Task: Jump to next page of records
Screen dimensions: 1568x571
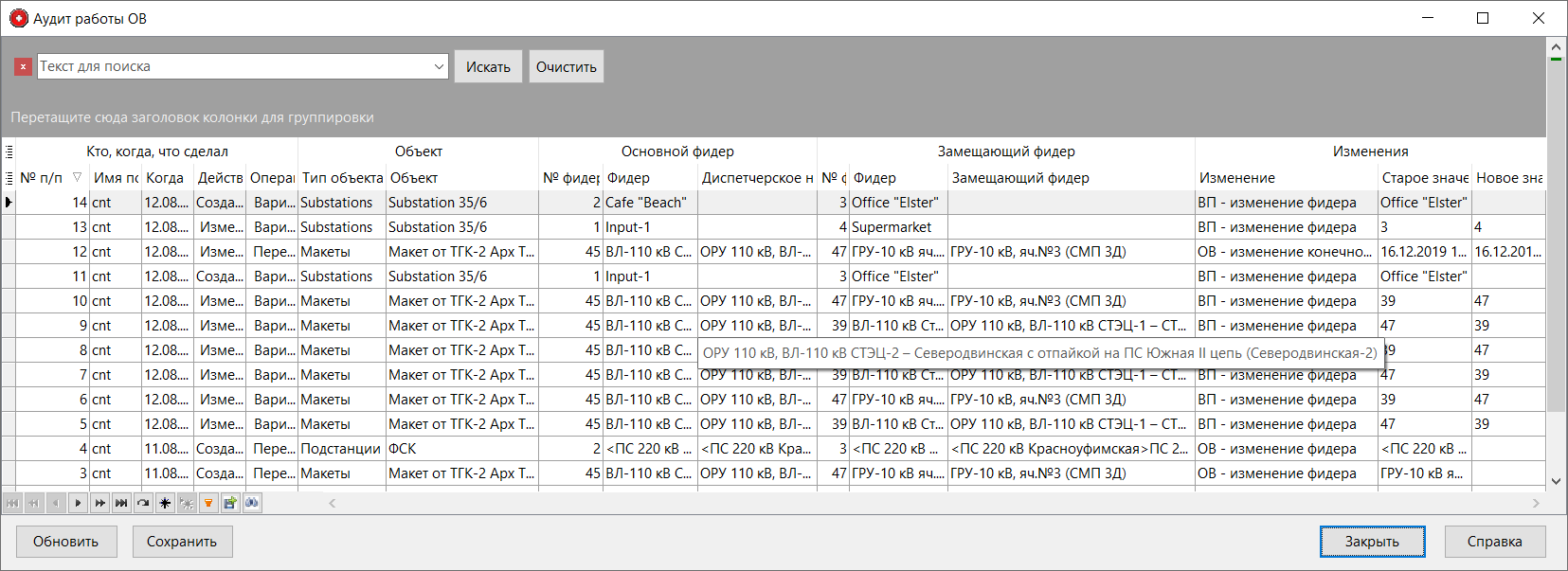Action: (x=99, y=503)
